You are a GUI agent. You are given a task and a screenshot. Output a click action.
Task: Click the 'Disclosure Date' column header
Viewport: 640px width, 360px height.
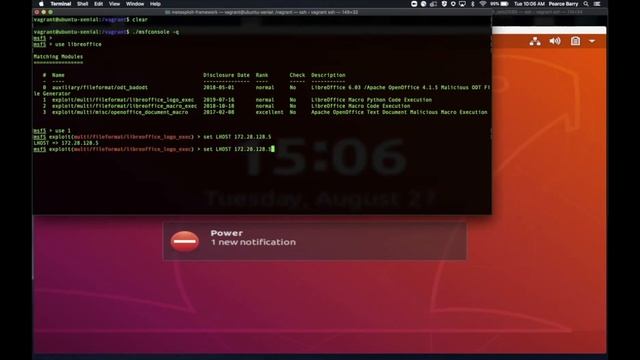click(227, 75)
